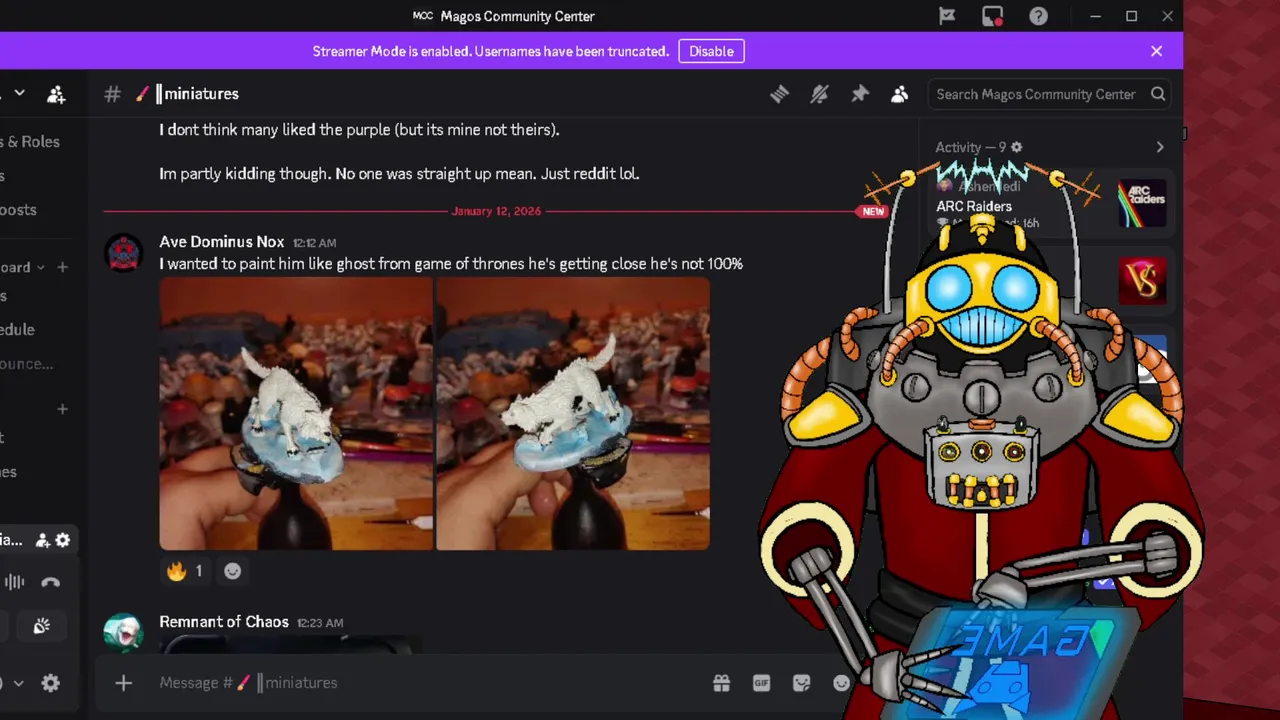Open the 'ounce...' channel in sidebar
The height and width of the screenshot is (720, 1280).
pos(27,364)
